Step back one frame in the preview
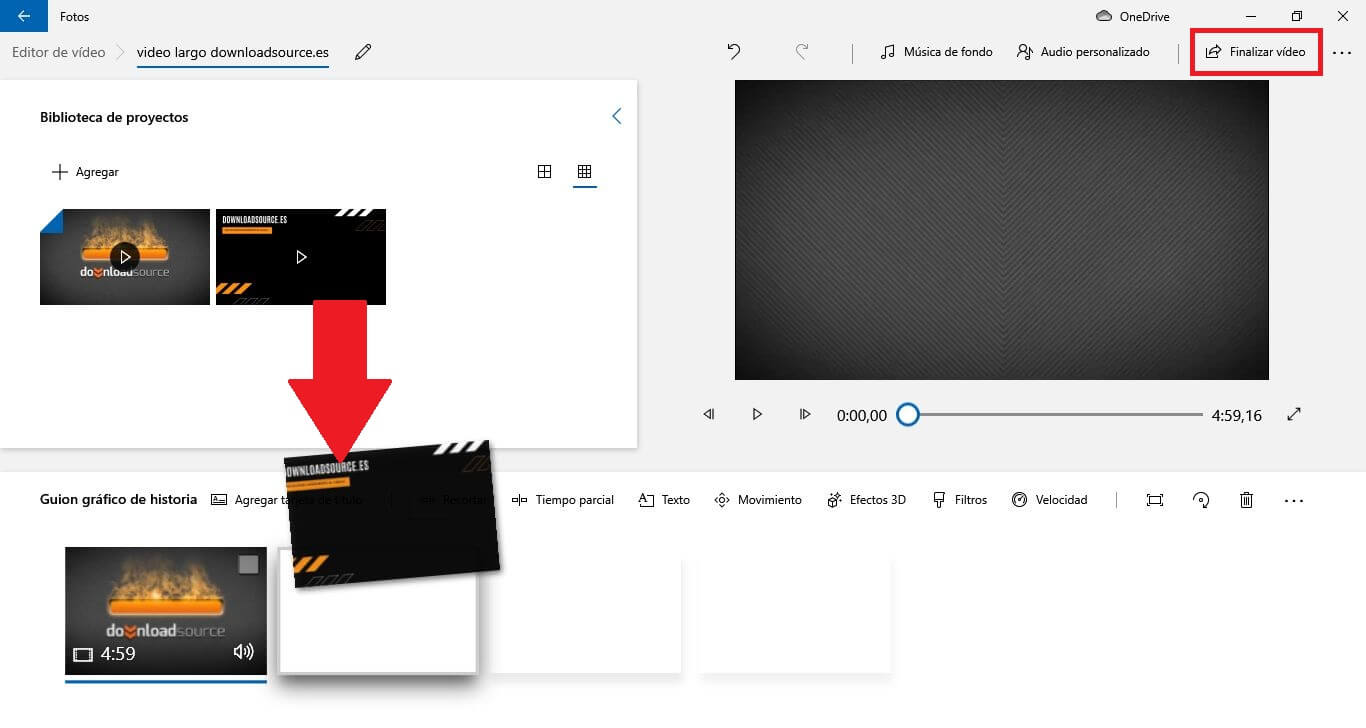The width and height of the screenshot is (1366, 728). [x=709, y=414]
